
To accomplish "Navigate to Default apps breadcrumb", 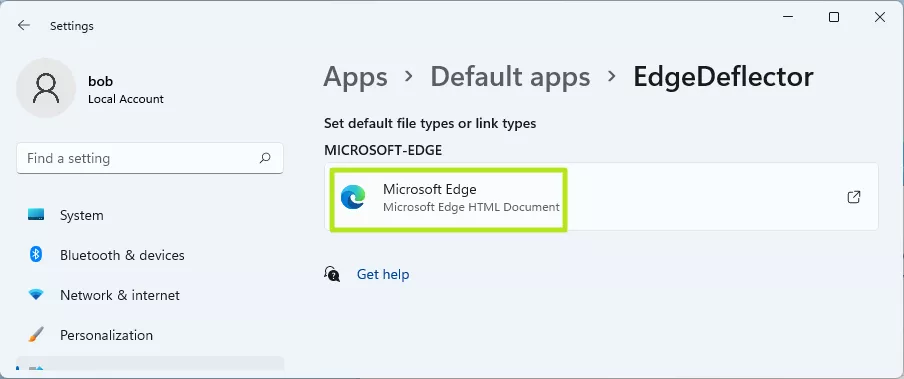I will tap(510, 77).
